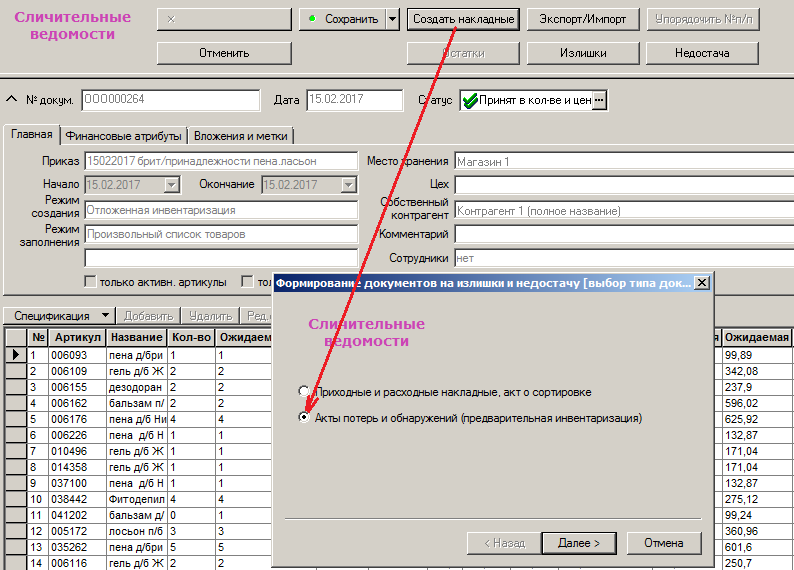Switch to Финансовые атрибуты tab
The height and width of the screenshot is (570, 794).
pos(124,136)
